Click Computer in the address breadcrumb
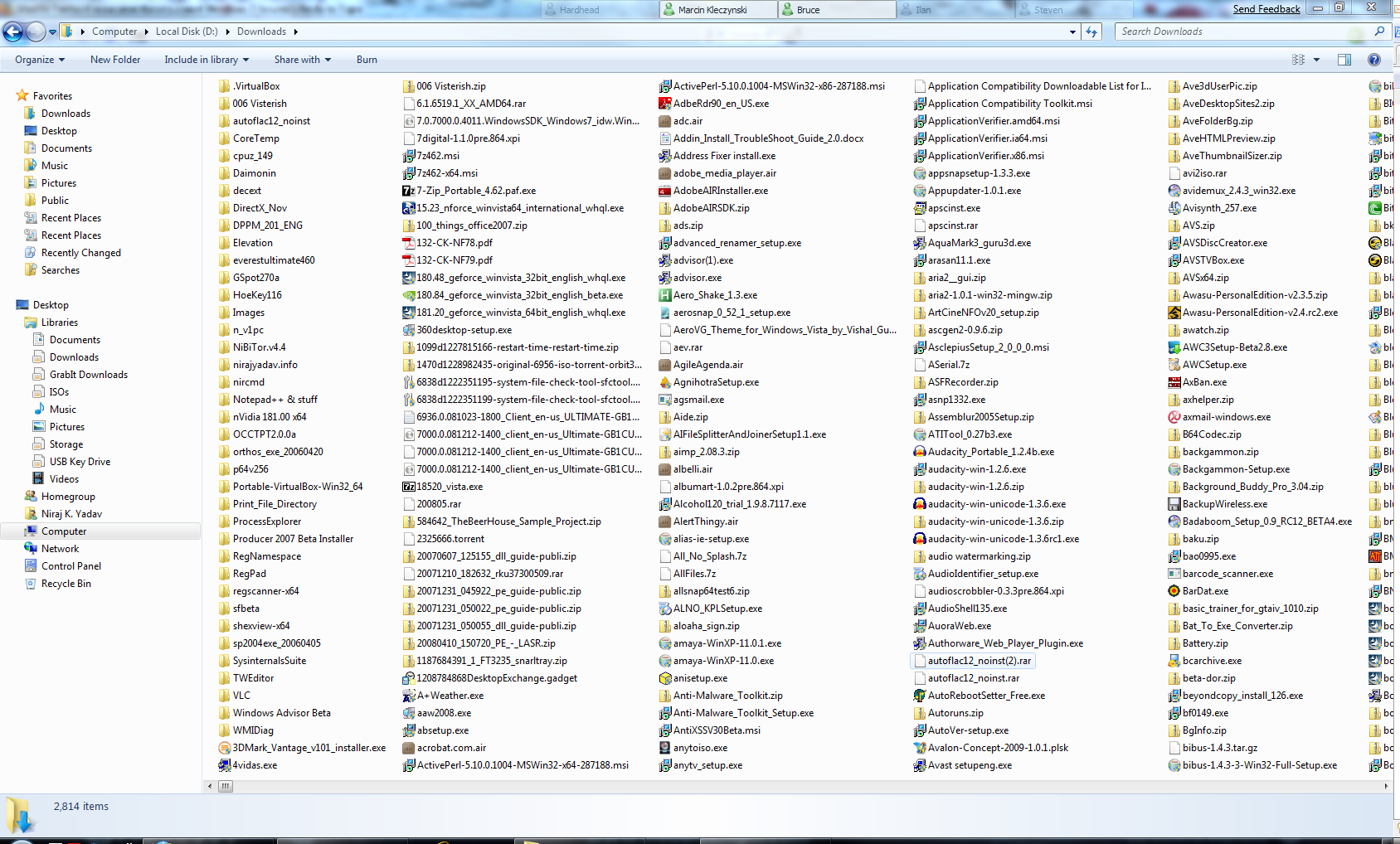 click(x=114, y=32)
